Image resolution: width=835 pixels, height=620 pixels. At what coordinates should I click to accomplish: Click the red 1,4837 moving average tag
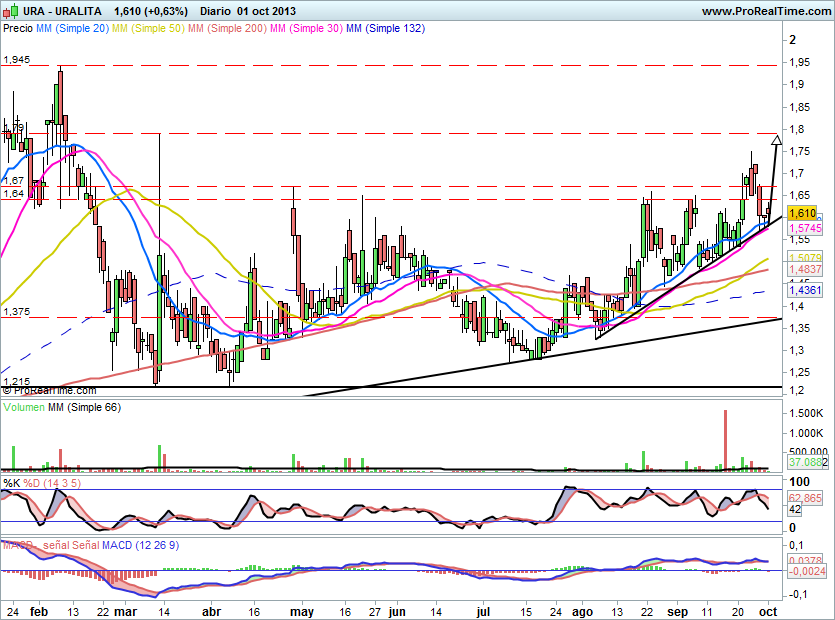pyautogui.click(x=803, y=270)
